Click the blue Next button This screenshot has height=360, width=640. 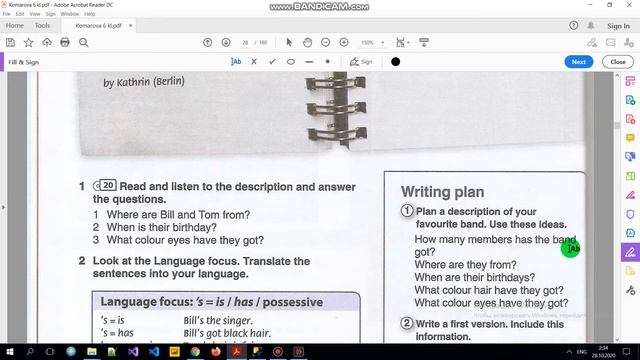pos(578,62)
